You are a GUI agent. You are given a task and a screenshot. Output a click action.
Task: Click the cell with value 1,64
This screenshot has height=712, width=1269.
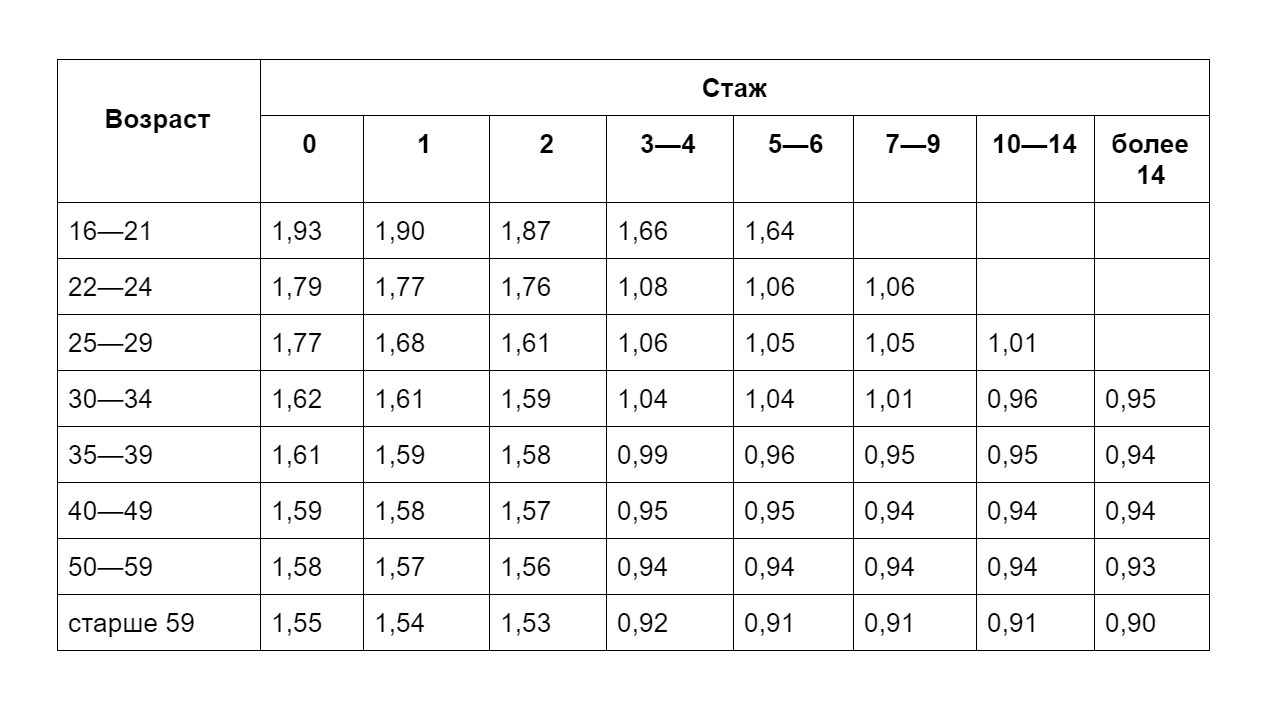793,231
